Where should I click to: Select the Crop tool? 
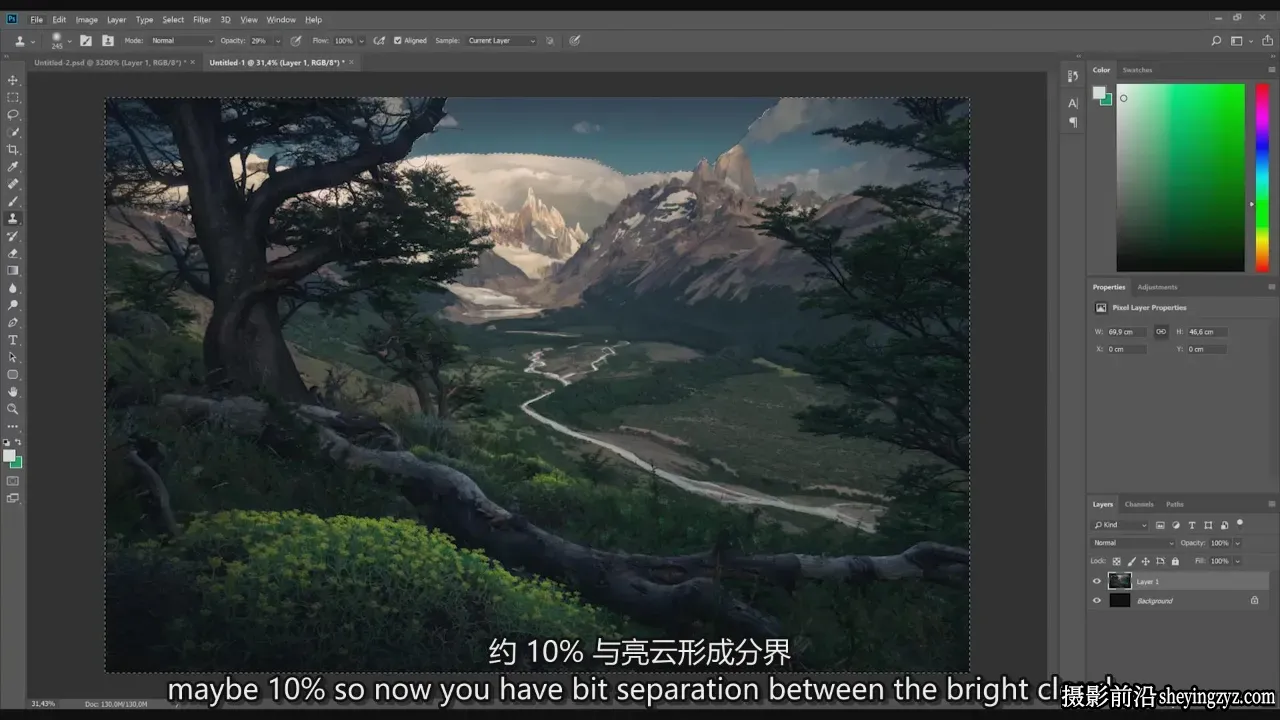[x=13, y=149]
